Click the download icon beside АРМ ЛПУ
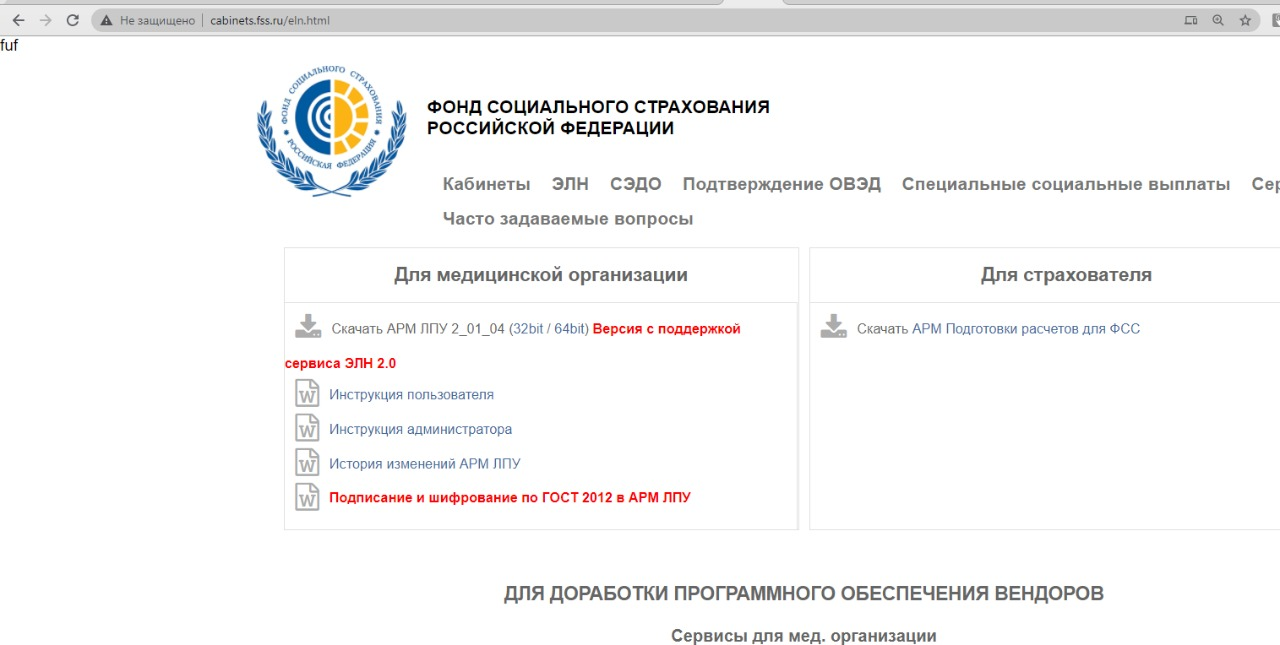The image size is (1280, 645). 308,327
